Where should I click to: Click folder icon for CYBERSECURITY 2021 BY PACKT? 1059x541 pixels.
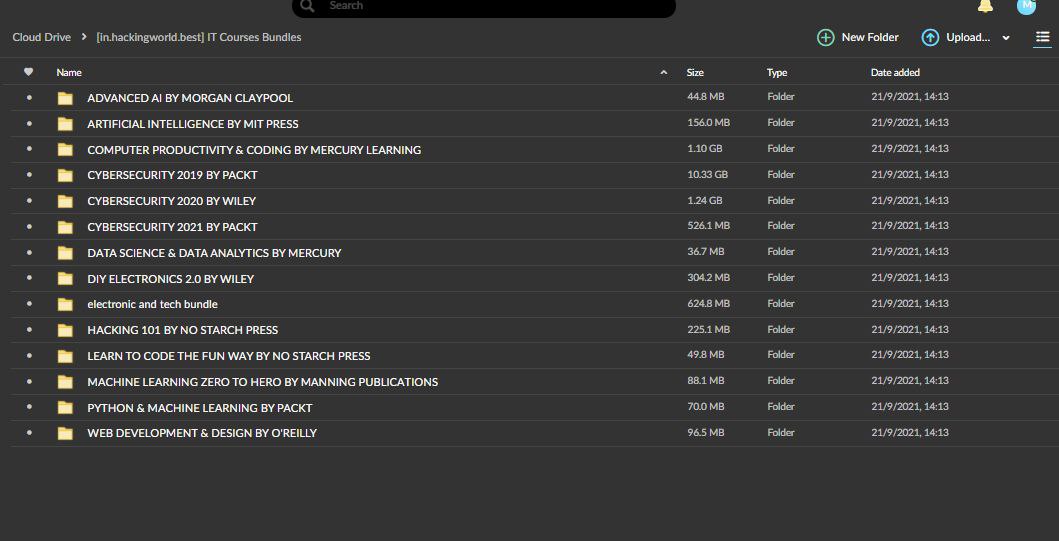[65, 227]
